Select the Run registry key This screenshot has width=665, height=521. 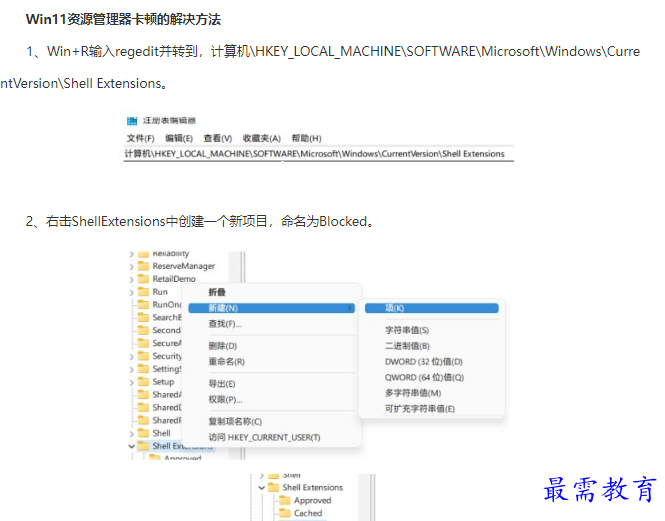click(160, 292)
